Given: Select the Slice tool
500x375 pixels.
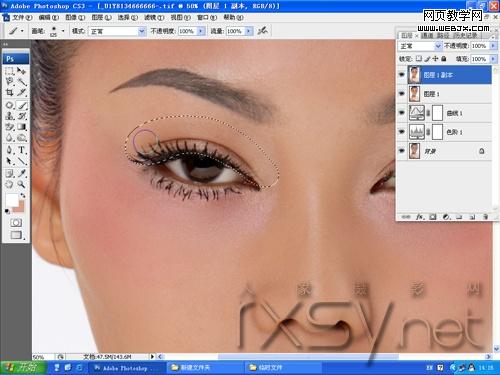Looking at the screenshot, I should coord(21,93).
